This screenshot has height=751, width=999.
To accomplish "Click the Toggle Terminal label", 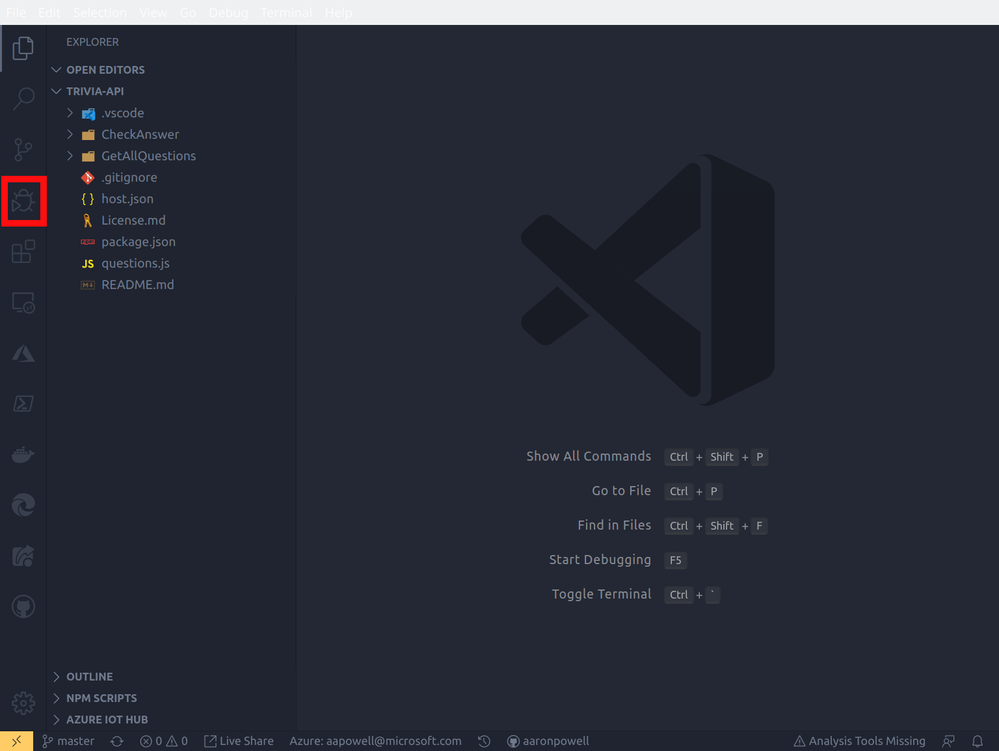I will 601,594.
